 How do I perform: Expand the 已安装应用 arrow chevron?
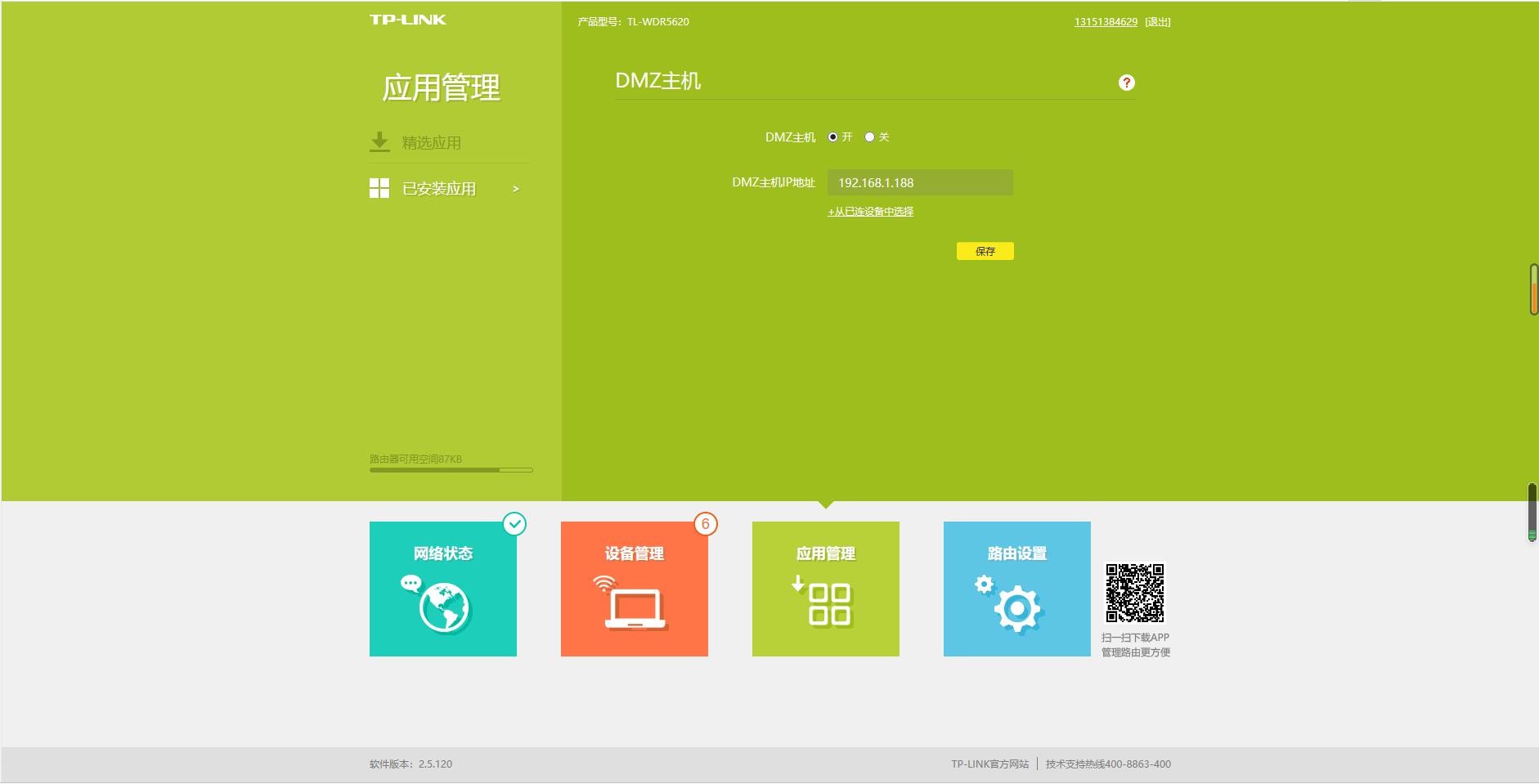(x=516, y=189)
